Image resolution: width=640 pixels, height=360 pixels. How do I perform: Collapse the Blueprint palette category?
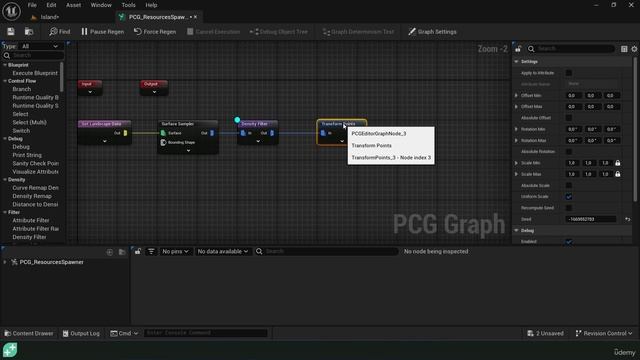(5, 65)
